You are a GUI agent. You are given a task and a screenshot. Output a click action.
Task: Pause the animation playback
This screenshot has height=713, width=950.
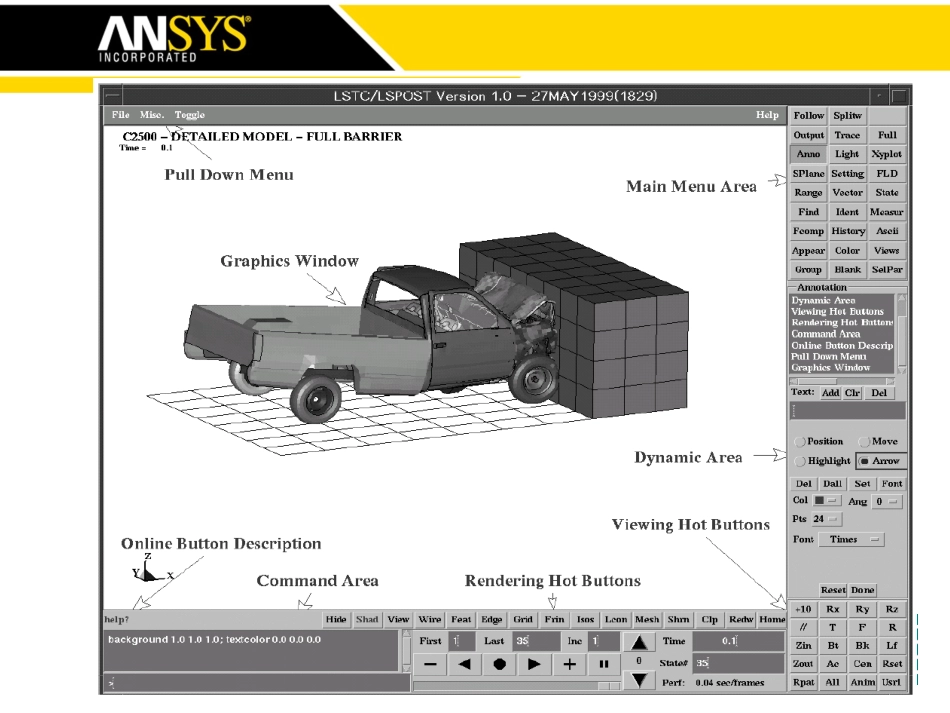[604, 664]
